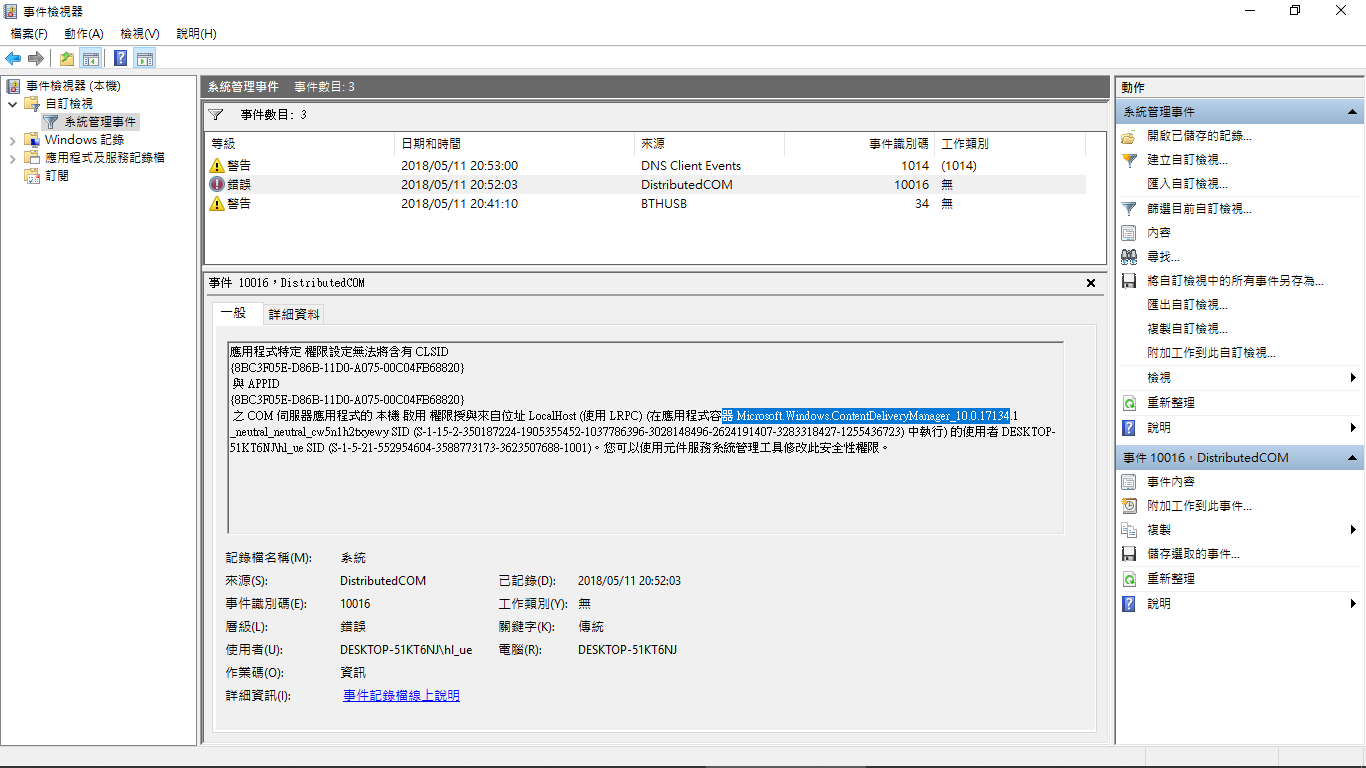Click the refresh icon in the event 10016 section
Viewport: 1366px width, 768px height.
tap(1129, 579)
